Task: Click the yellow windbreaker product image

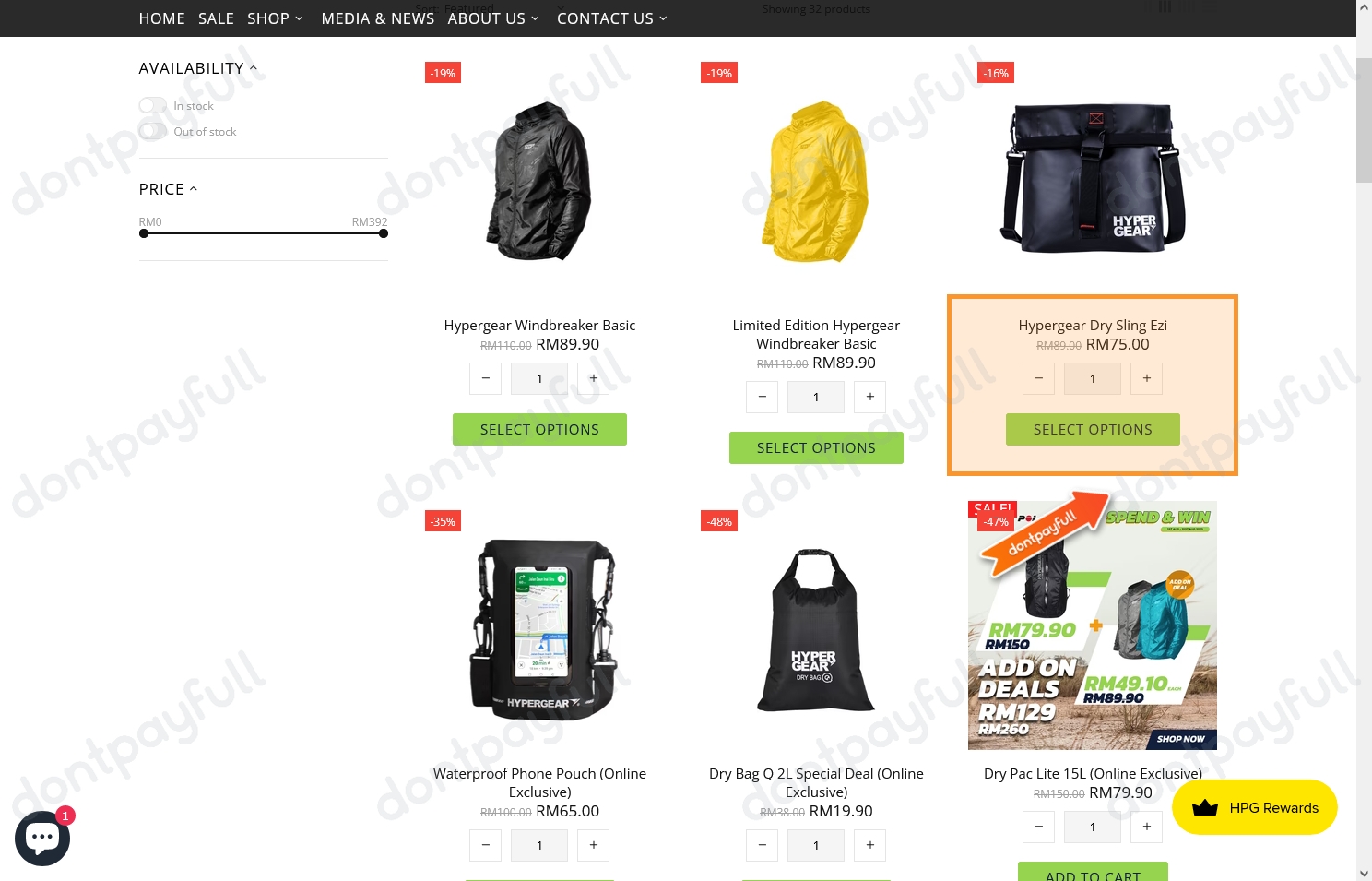Action: (x=816, y=182)
